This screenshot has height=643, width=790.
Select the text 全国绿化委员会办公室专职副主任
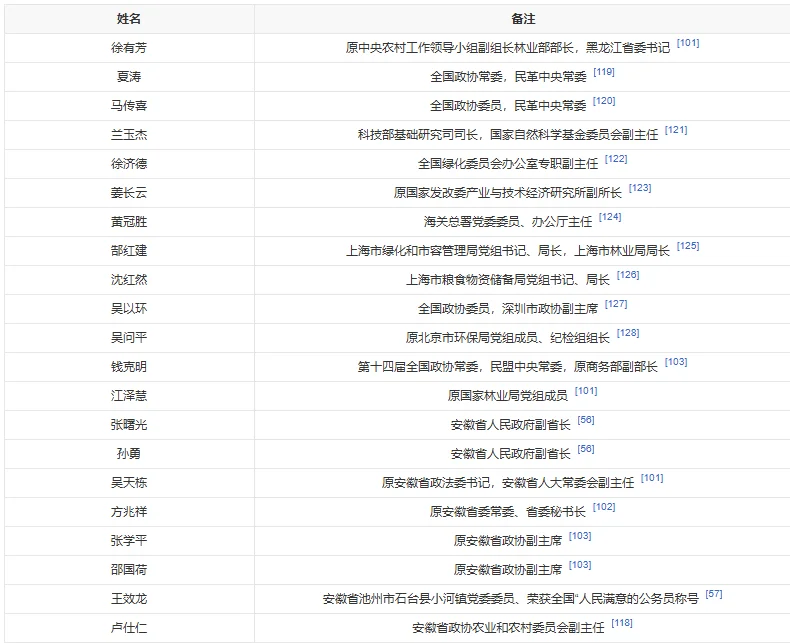[508, 164]
